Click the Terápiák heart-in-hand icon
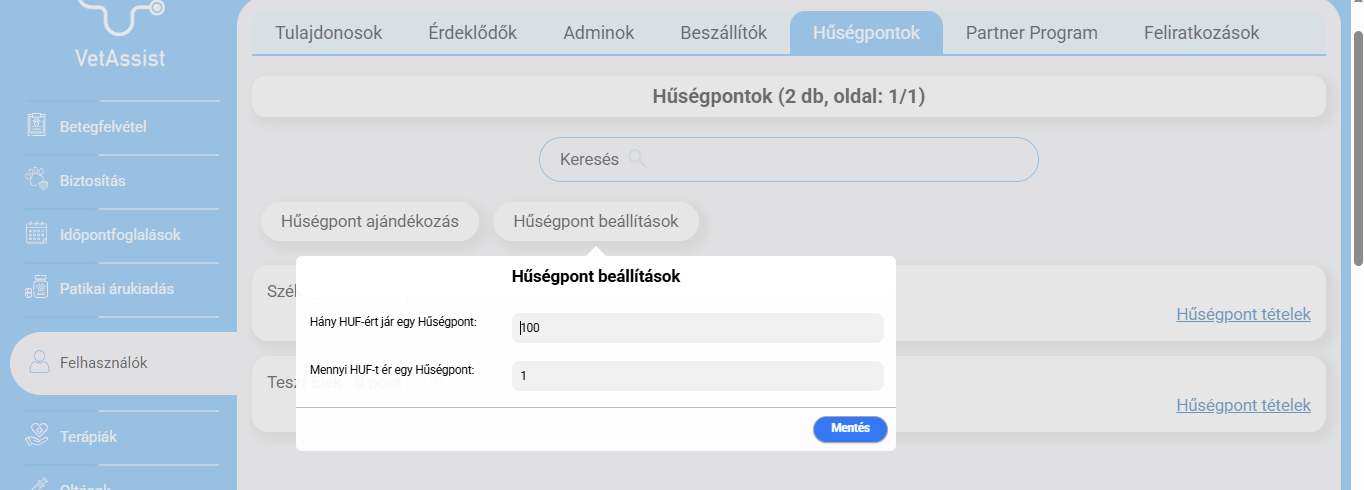Screen dimensions: 1364x490 coord(37,437)
